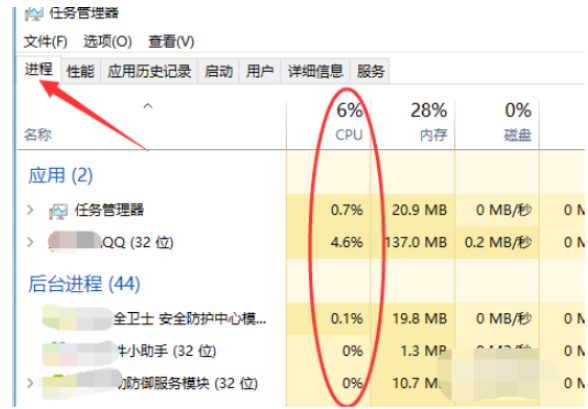Click the 0.7% CPU value
The height and width of the screenshot is (409, 588).
347,210
